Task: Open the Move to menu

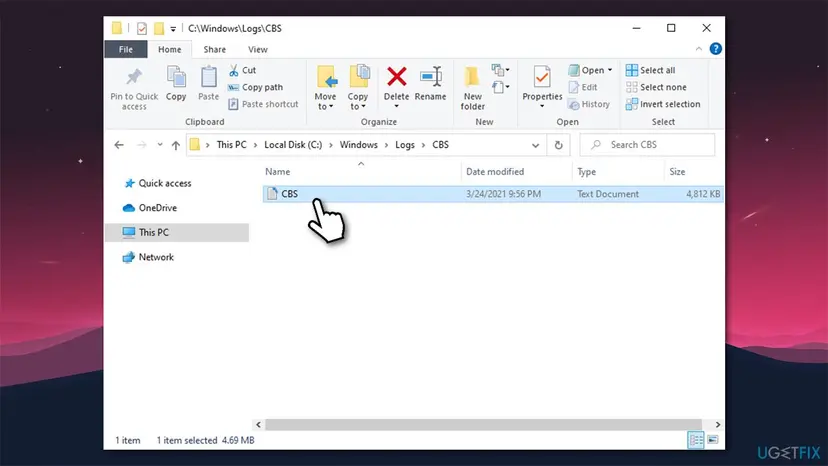Action: click(x=325, y=88)
